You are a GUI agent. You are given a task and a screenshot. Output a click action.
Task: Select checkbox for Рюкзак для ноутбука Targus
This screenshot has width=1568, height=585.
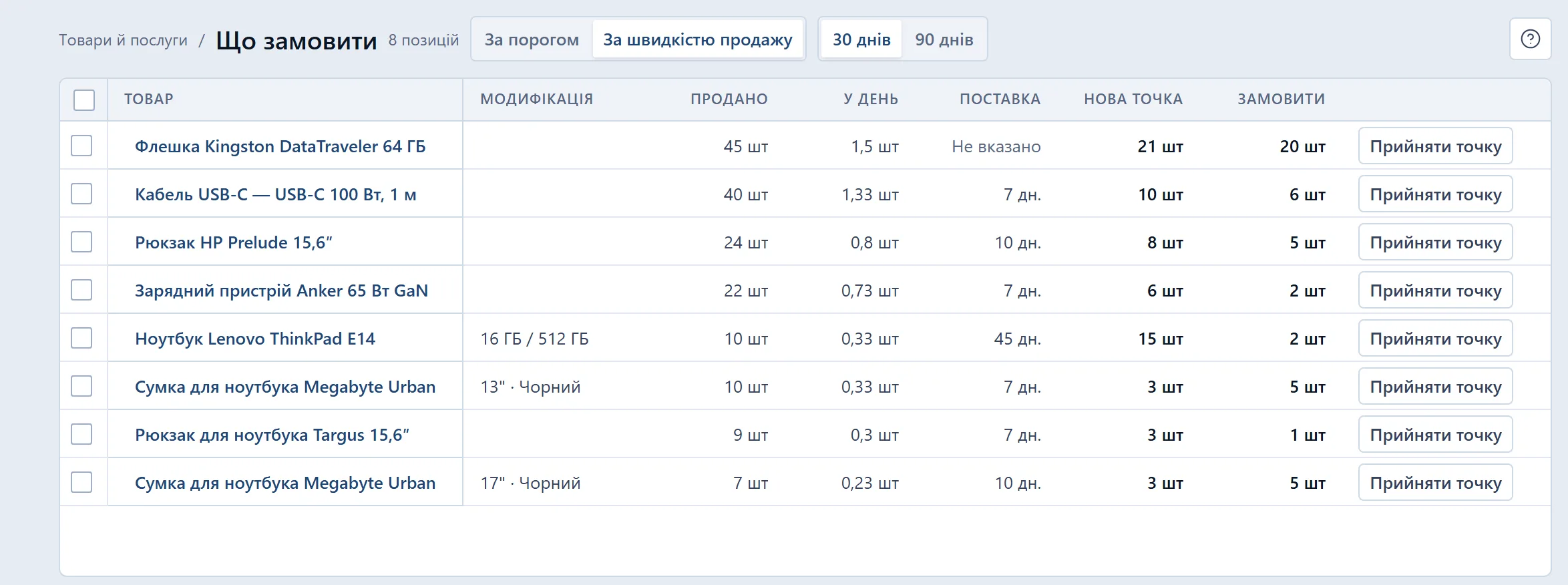(x=81, y=434)
